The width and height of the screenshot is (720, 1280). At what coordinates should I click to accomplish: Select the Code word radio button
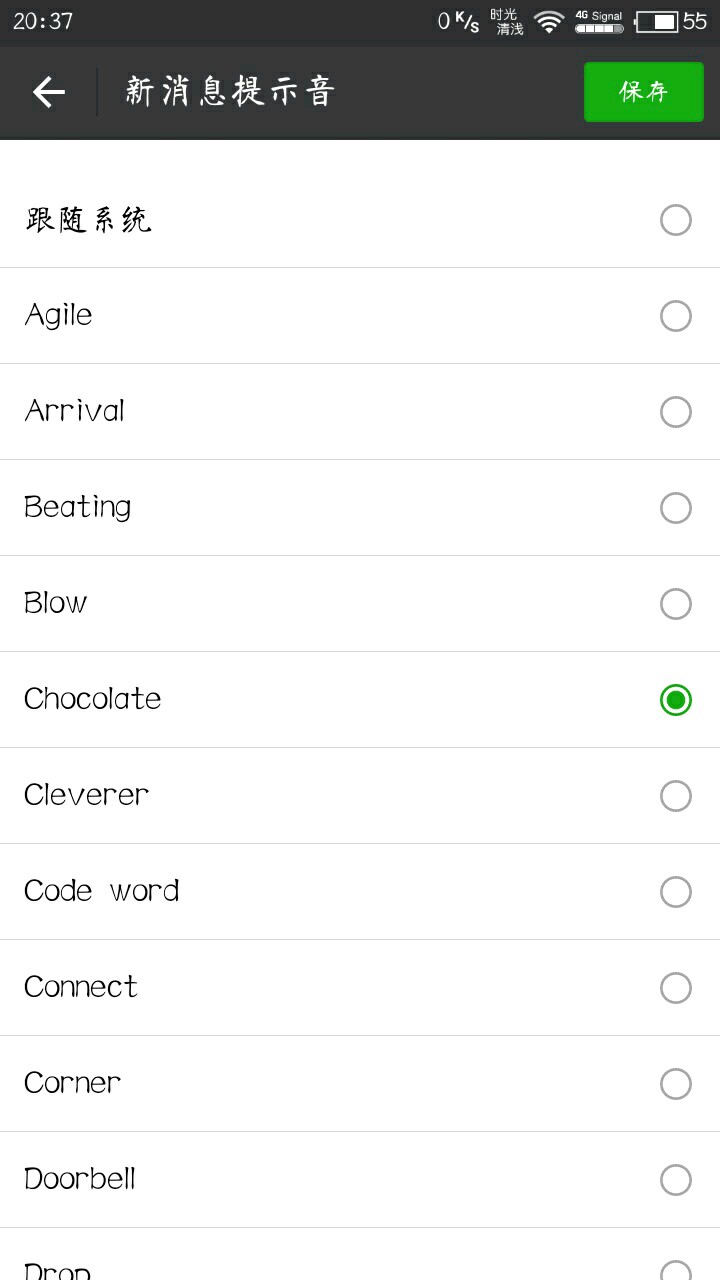(x=676, y=892)
